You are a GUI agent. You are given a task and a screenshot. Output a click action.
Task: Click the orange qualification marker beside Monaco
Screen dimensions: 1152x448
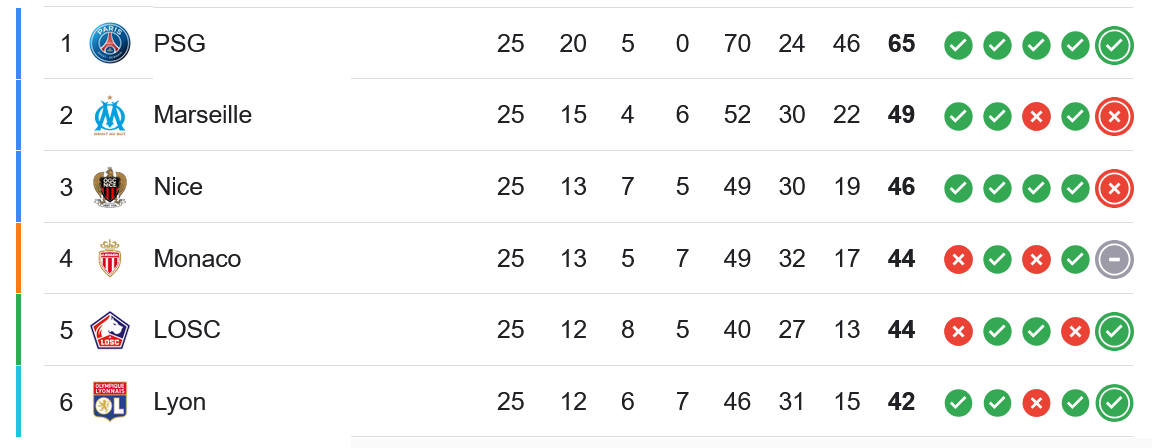[18, 258]
